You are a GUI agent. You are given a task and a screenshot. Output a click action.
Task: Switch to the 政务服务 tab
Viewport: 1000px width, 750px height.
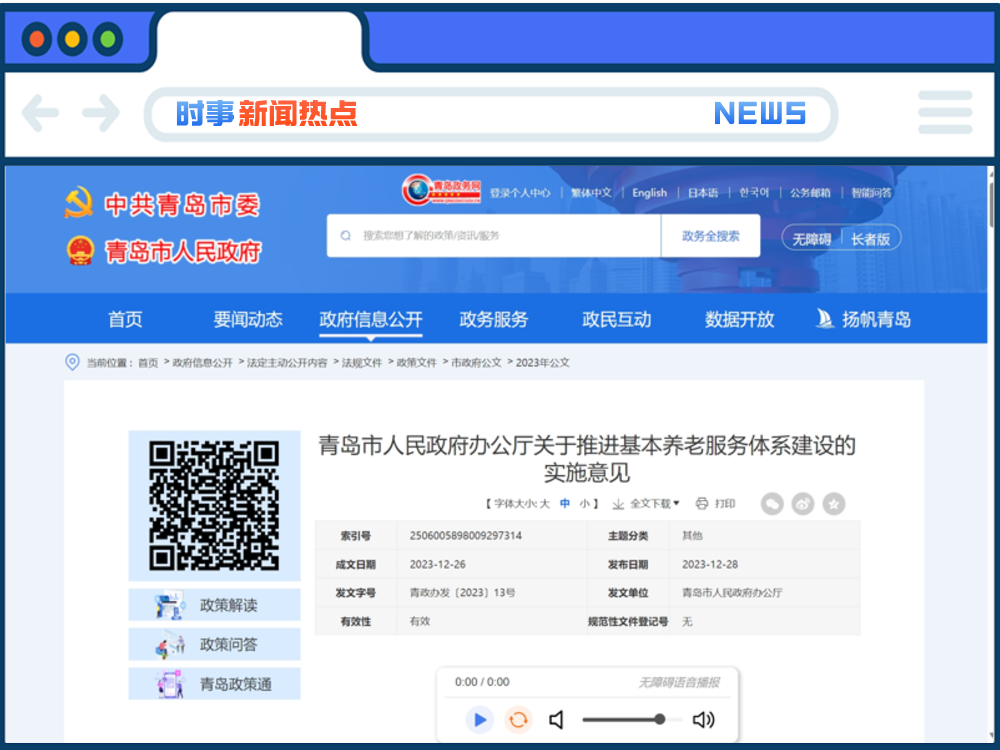pos(494,319)
